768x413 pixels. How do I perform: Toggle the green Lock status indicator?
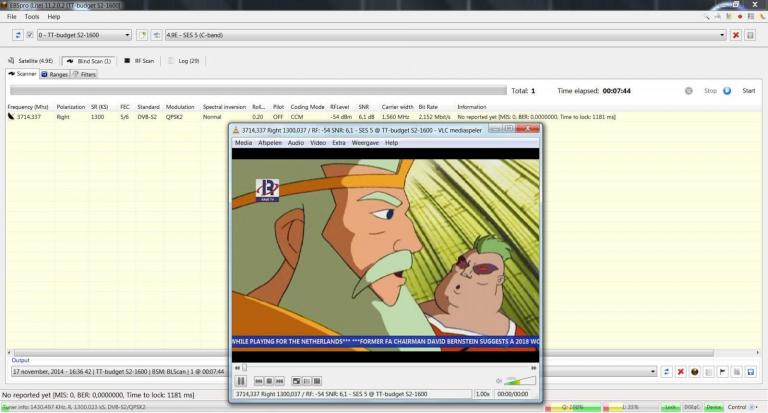coord(670,407)
